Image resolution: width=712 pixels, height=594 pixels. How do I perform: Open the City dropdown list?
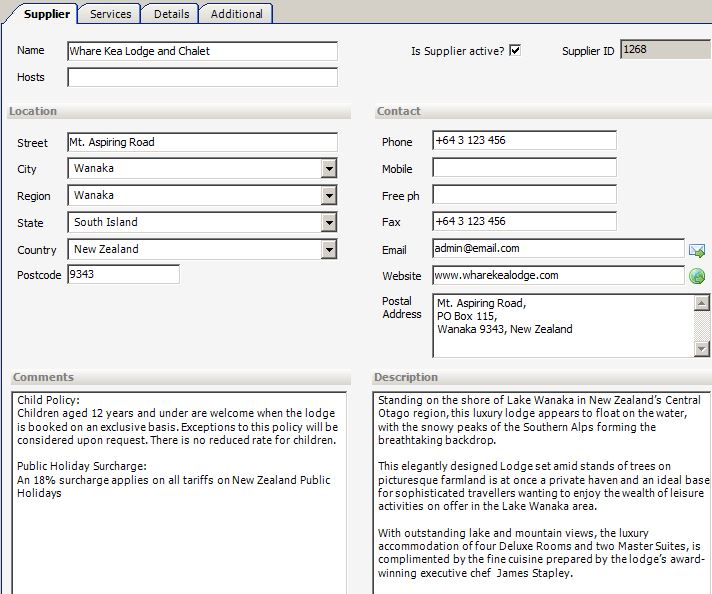point(329,169)
